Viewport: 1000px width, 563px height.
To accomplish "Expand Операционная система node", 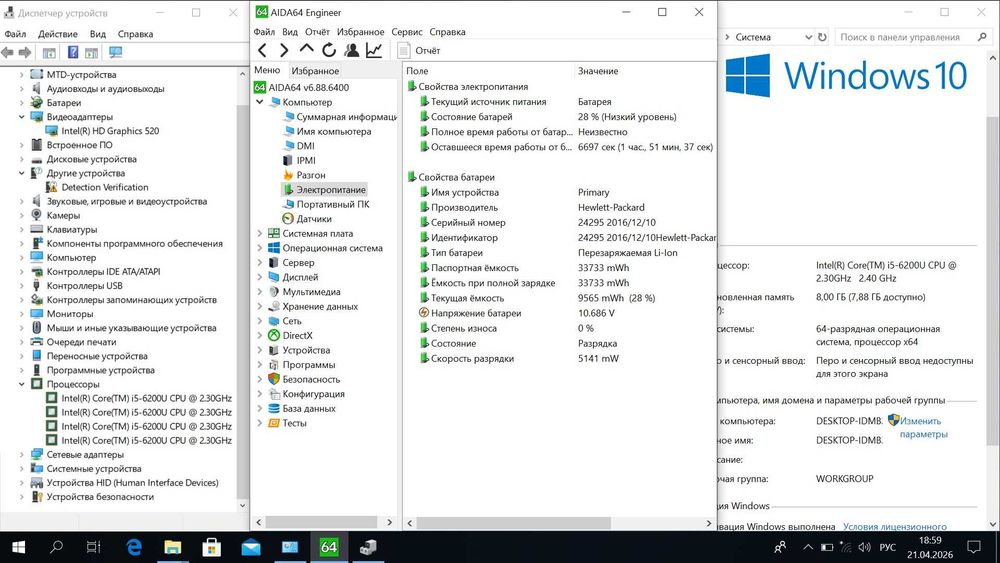I will click(260, 249).
